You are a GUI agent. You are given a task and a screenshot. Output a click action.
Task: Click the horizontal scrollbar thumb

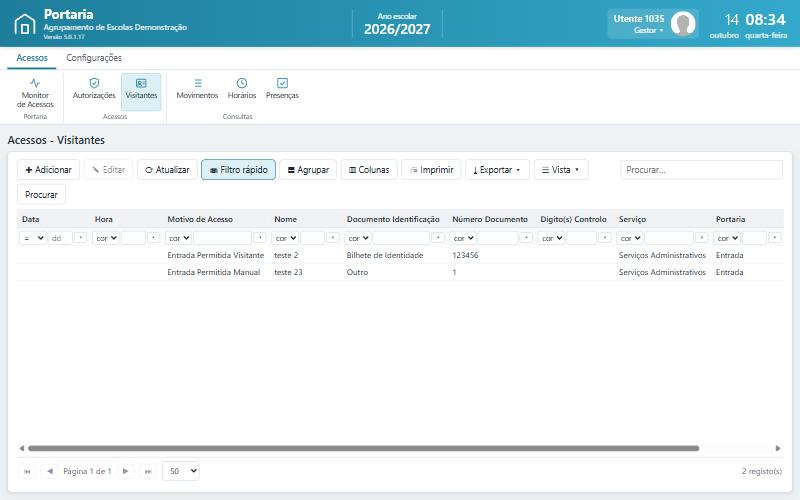(x=363, y=448)
